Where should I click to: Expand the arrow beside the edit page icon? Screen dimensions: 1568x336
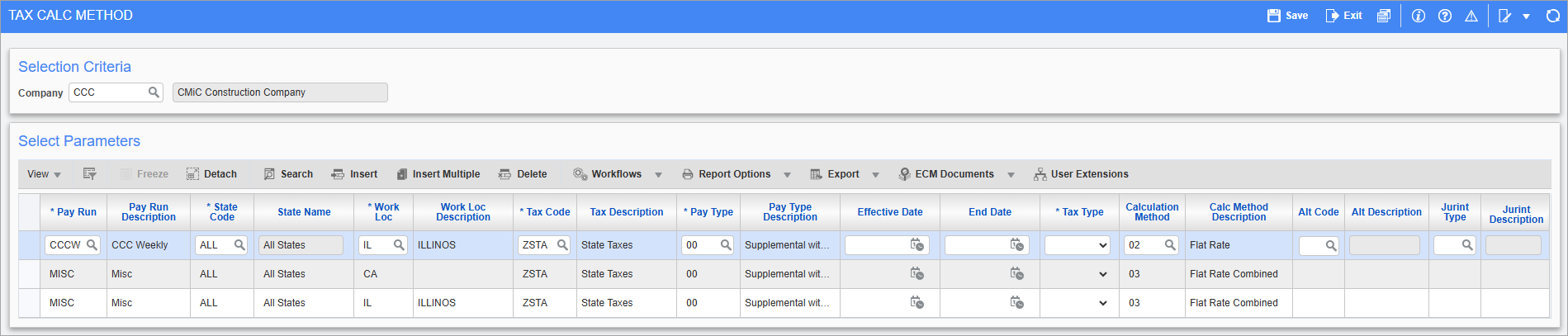click(1526, 17)
